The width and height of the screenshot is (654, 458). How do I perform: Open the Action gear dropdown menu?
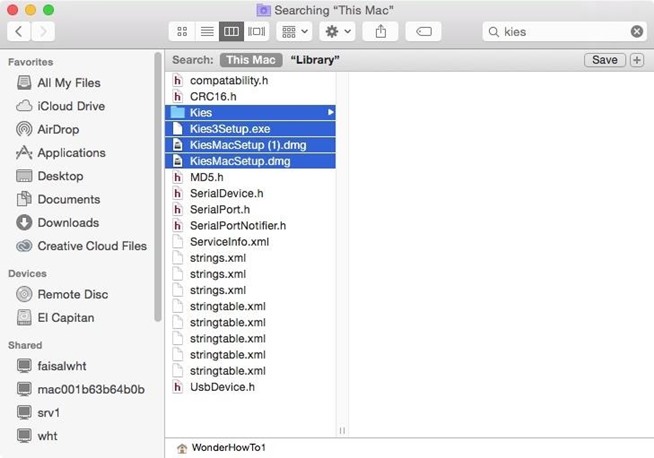click(337, 32)
